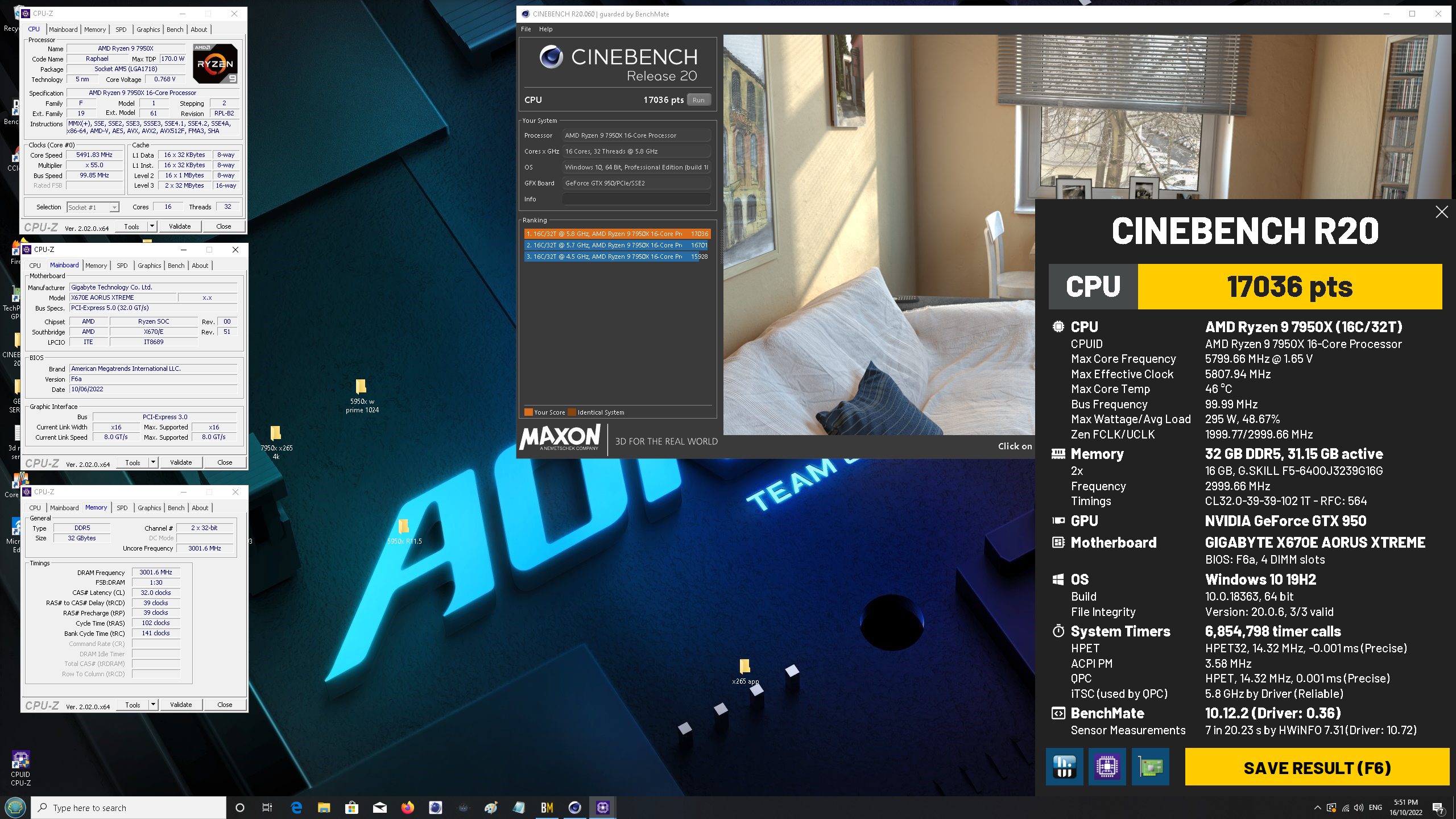Open Tools dropdown arrow in top CPU-Z window
Image resolution: width=1456 pixels, height=819 pixels.
pyautogui.click(x=152, y=226)
